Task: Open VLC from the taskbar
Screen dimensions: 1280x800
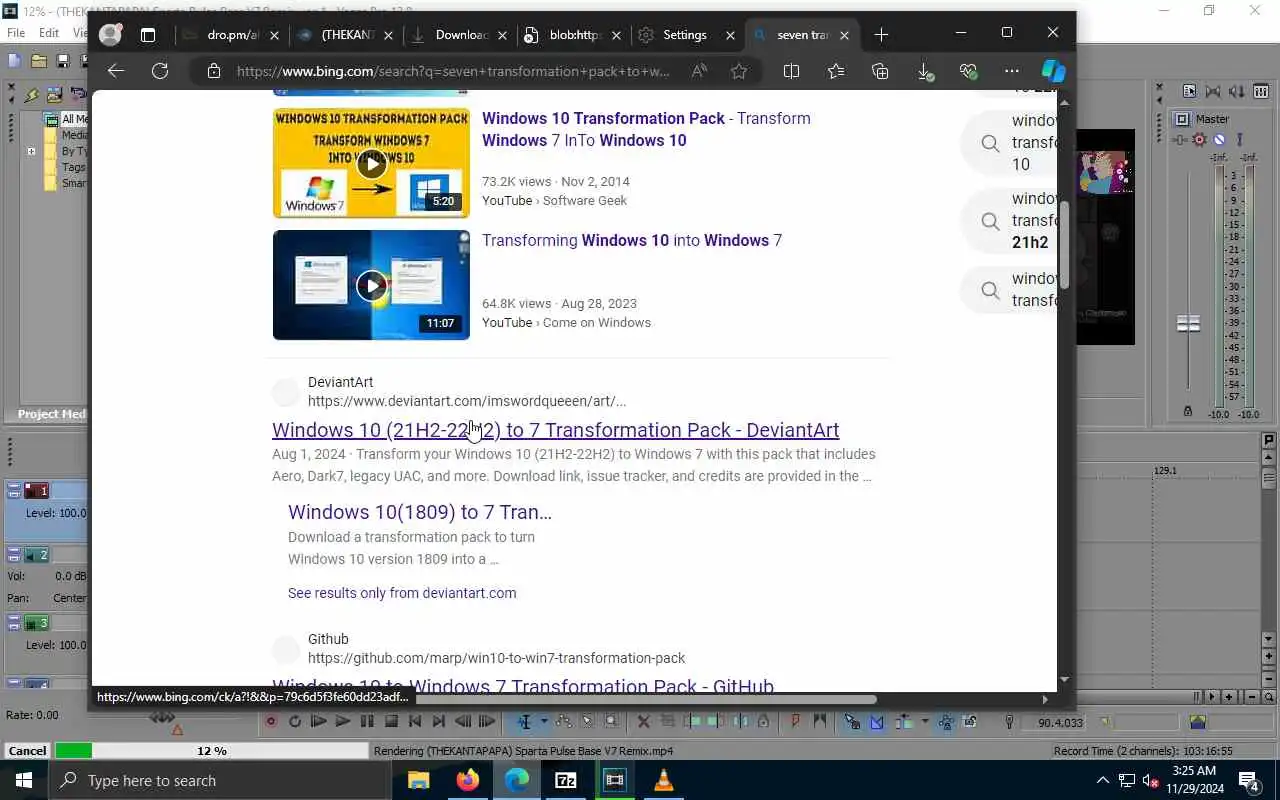Action: pos(663,781)
